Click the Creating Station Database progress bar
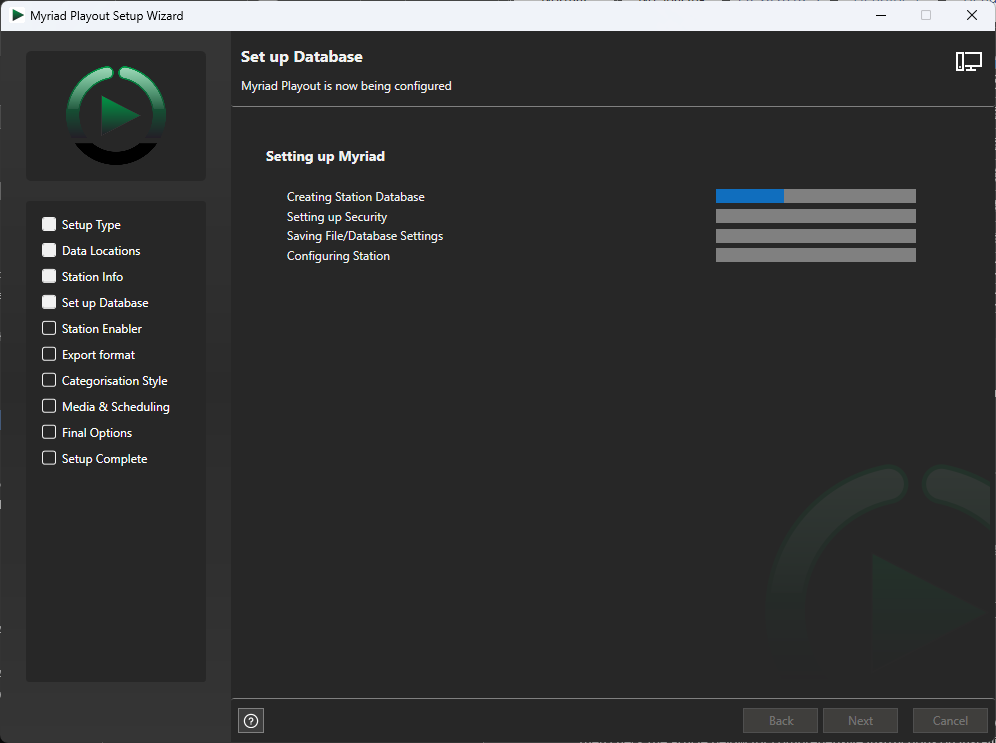This screenshot has width=996, height=743. [x=816, y=196]
